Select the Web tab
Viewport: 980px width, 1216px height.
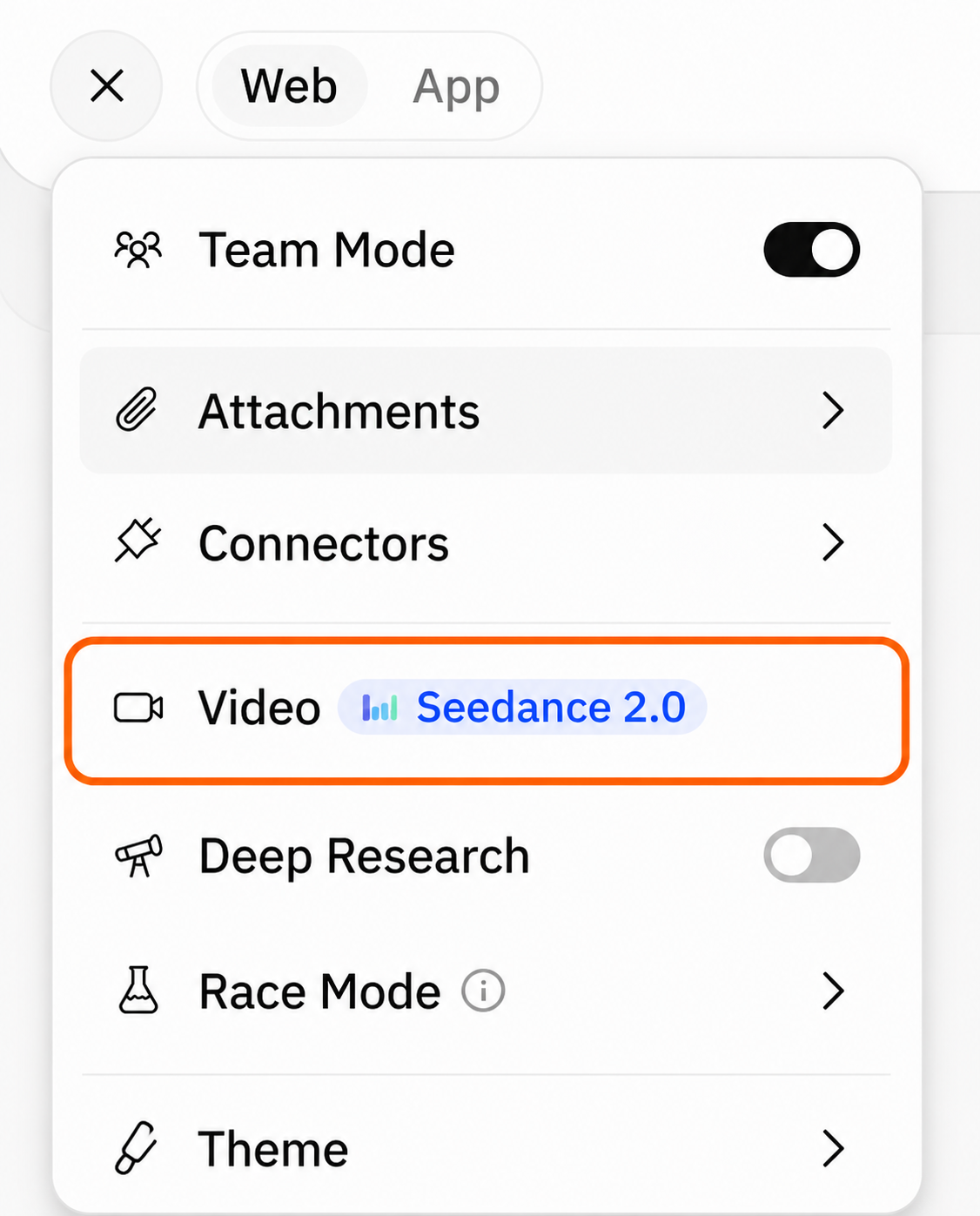289,86
